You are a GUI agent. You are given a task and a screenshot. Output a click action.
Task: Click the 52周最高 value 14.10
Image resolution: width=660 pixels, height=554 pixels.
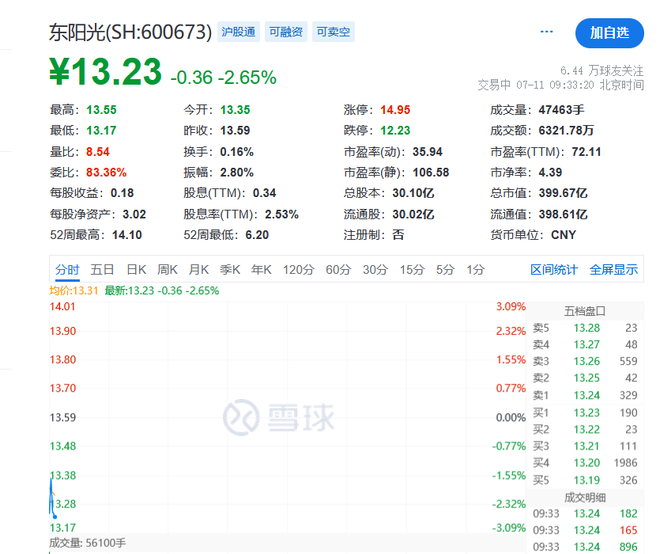coord(127,235)
